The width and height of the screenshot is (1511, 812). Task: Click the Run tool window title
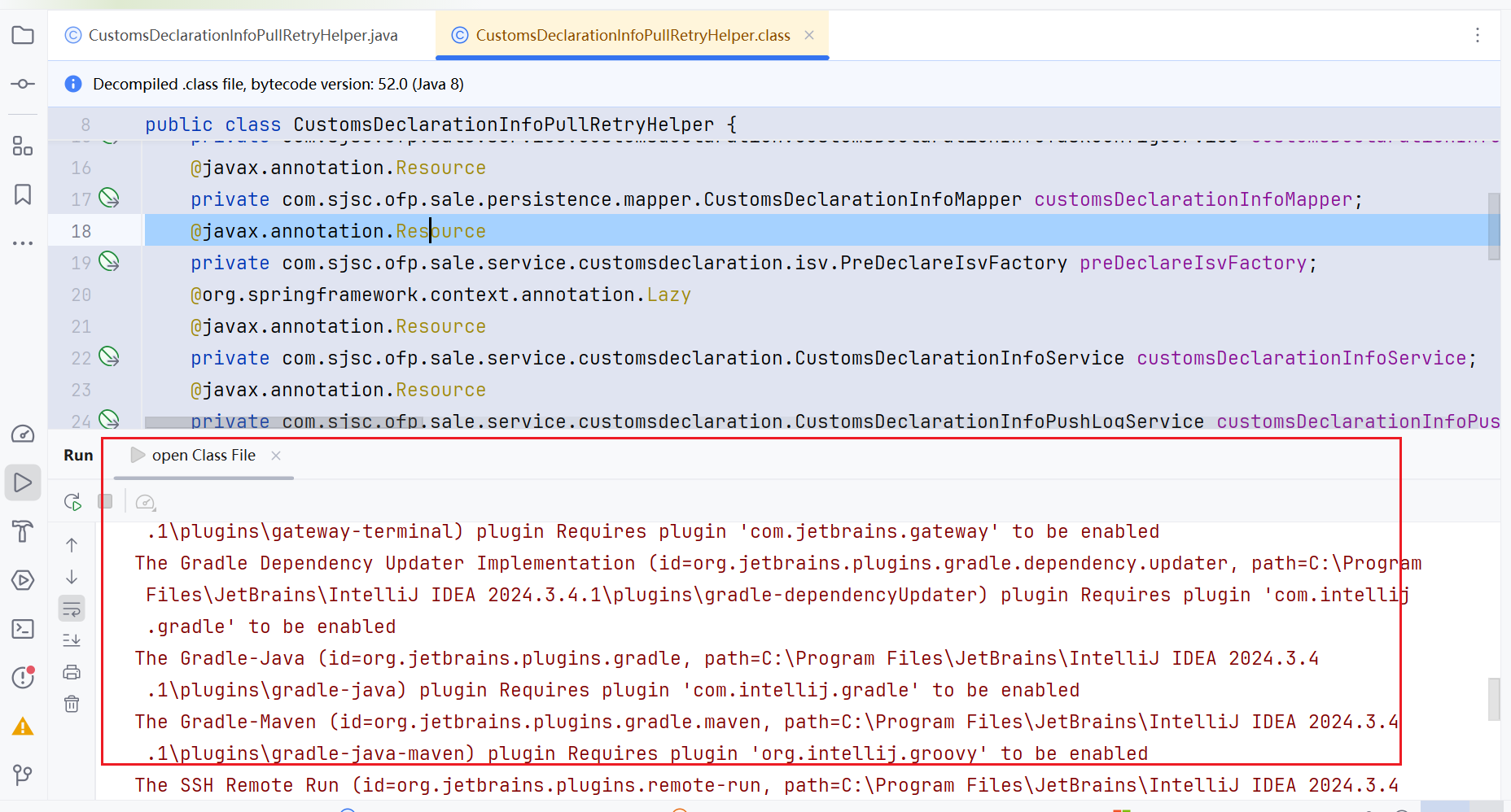point(78,456)
